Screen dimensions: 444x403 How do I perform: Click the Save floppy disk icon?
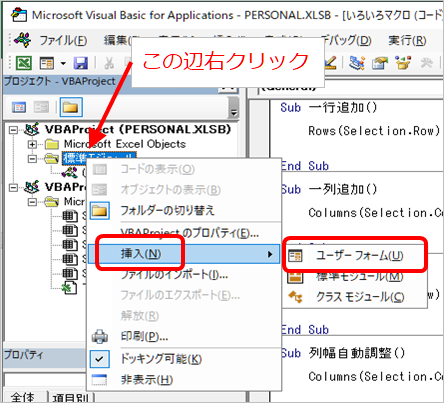(80, 63)
